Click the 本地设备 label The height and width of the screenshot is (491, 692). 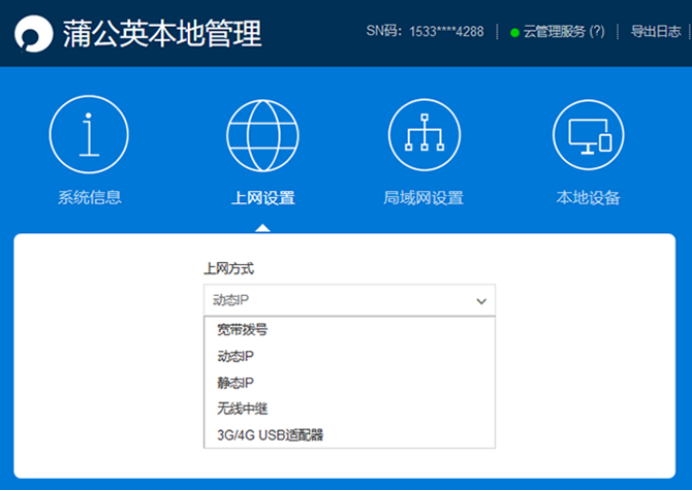pyautogui.click(x=588, y=198)
